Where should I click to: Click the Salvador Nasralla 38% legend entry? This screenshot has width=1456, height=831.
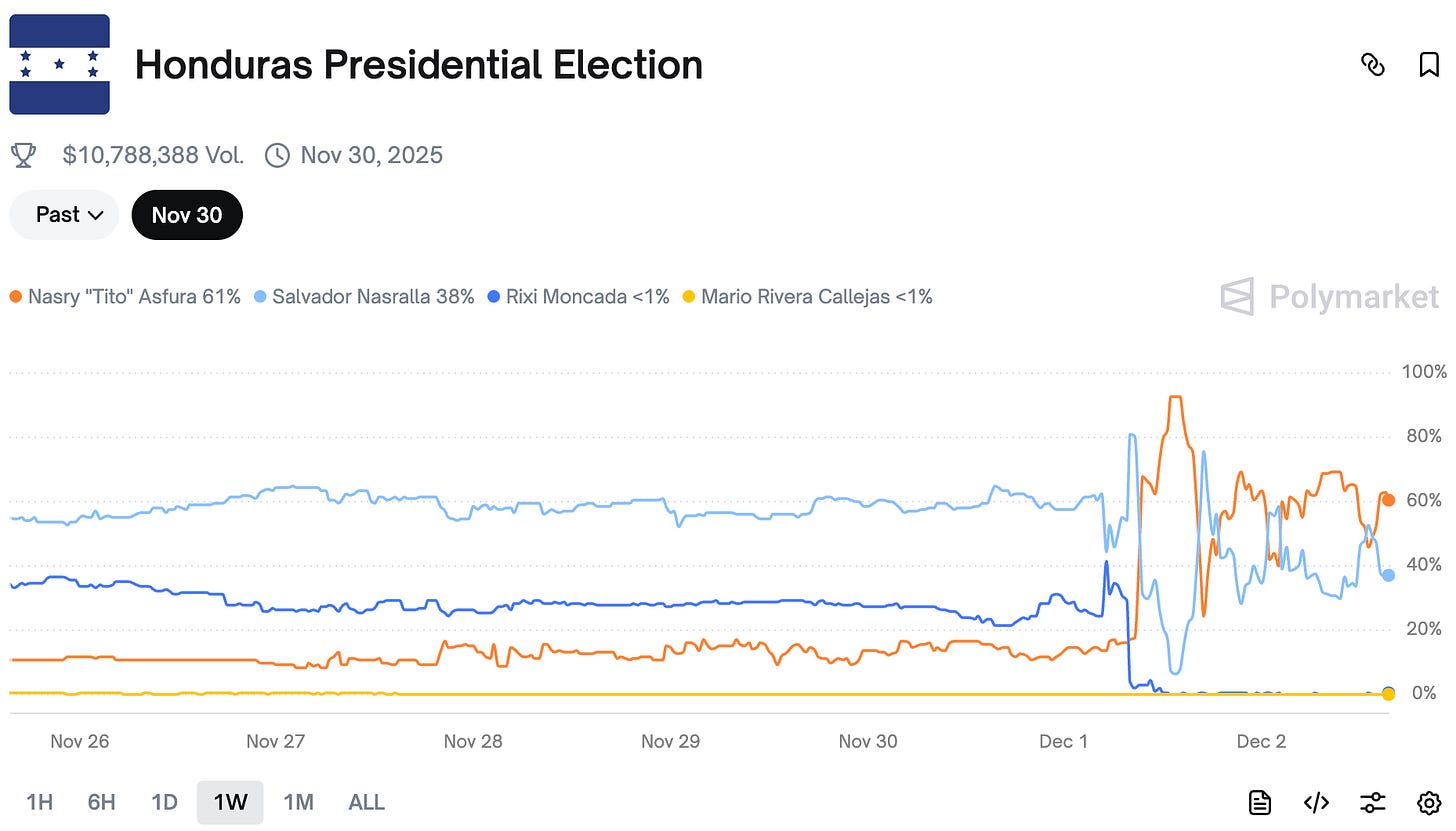point(364,297)
